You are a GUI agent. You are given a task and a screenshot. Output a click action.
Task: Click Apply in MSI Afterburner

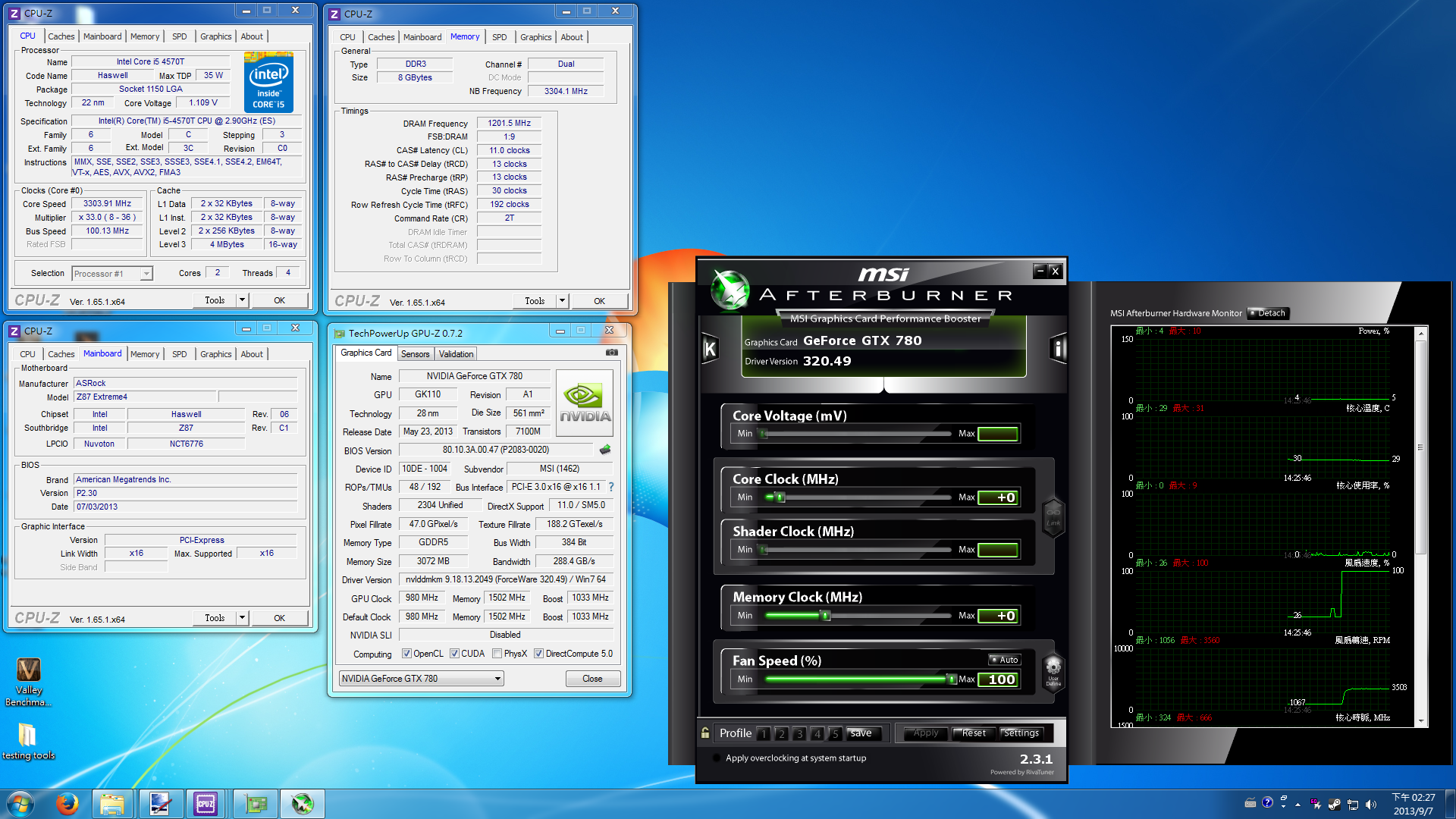pyautogui.click(x=925, y=733)
